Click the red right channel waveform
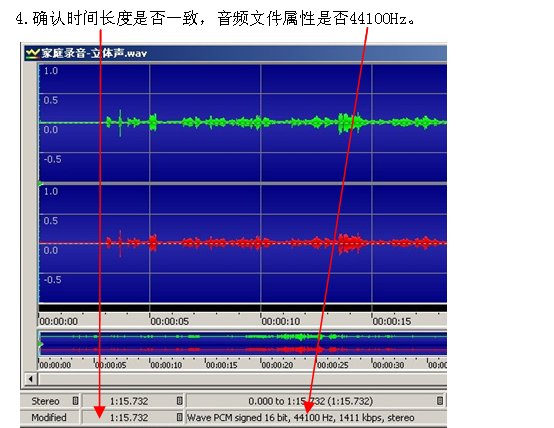Screen dimensions: 554x428 [243, 243]
